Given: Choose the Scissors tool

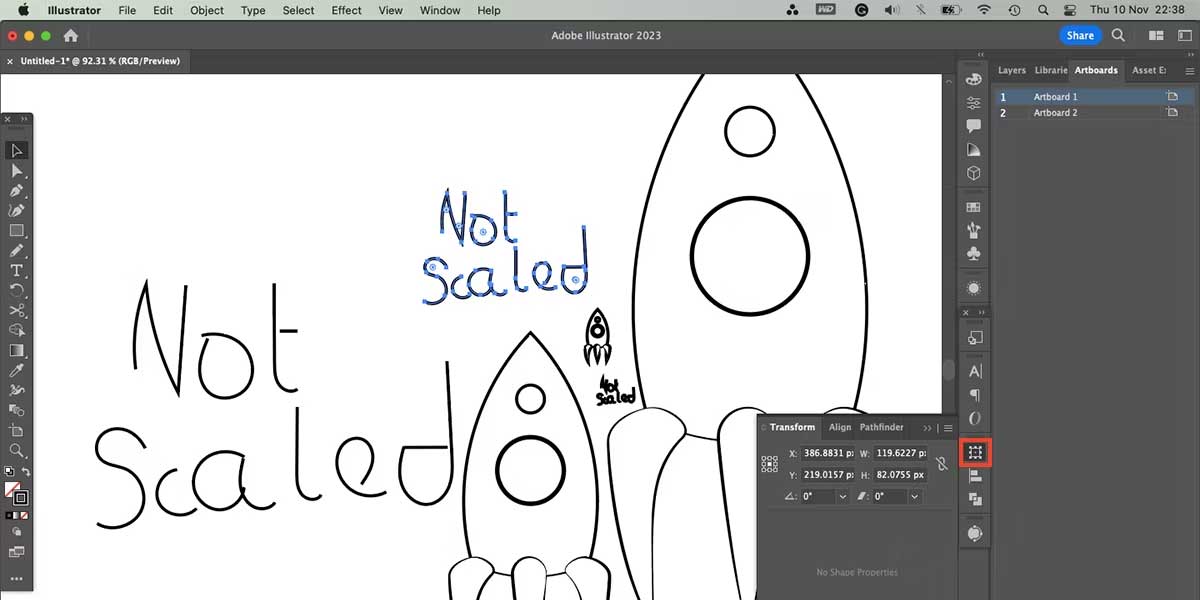Looking at the screenshot, I should (17, 311).
